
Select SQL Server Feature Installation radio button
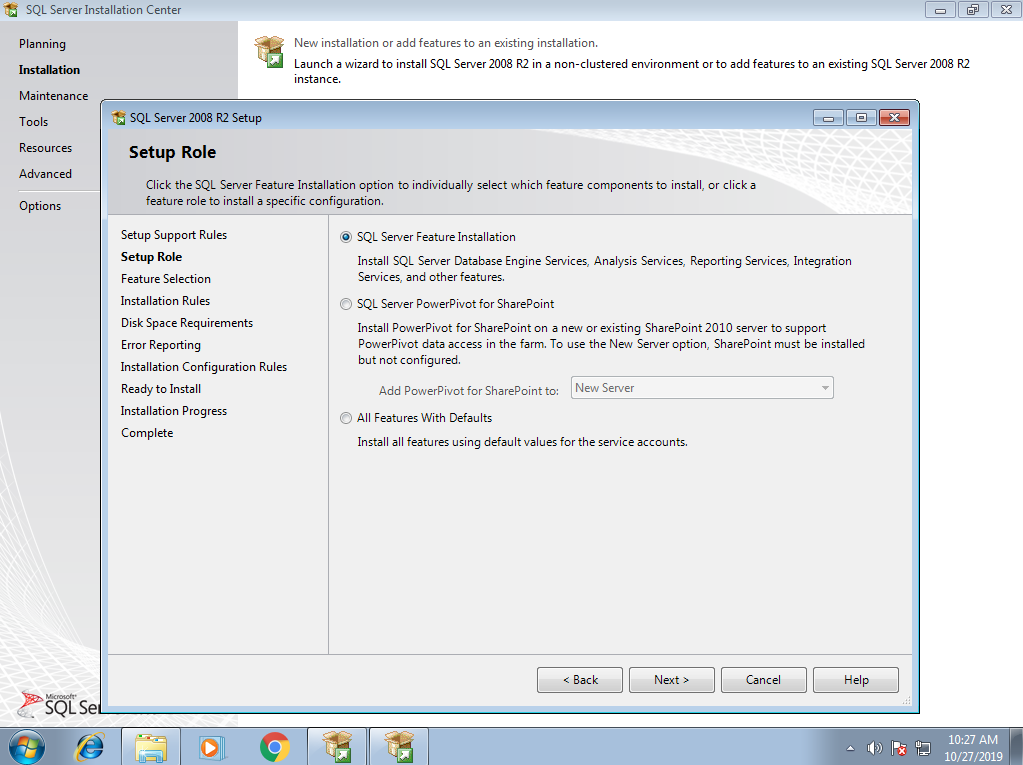click(346, 237)
